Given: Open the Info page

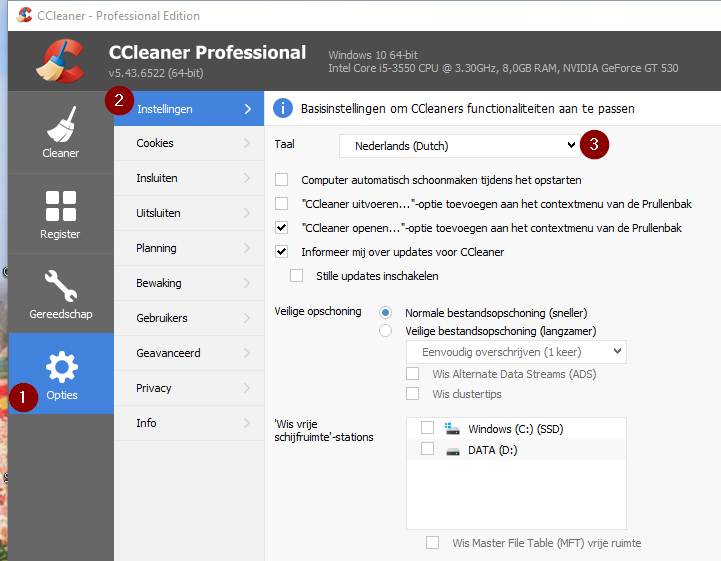Looking at the screenshot, I should tap(189, 423).
